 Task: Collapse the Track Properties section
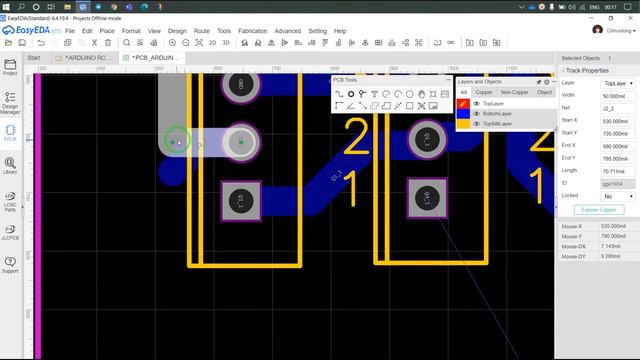pos(563,71)
